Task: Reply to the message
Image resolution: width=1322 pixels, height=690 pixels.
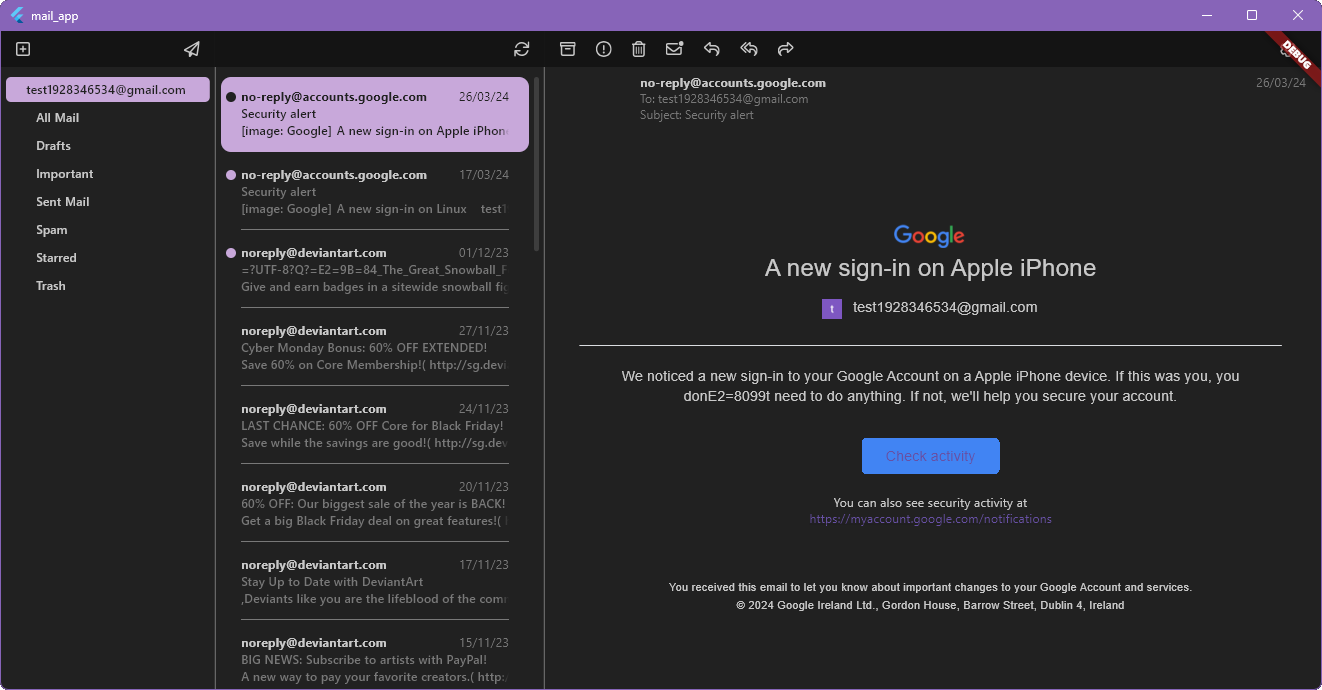Action: pyautogui.click(x=711, y=49)
